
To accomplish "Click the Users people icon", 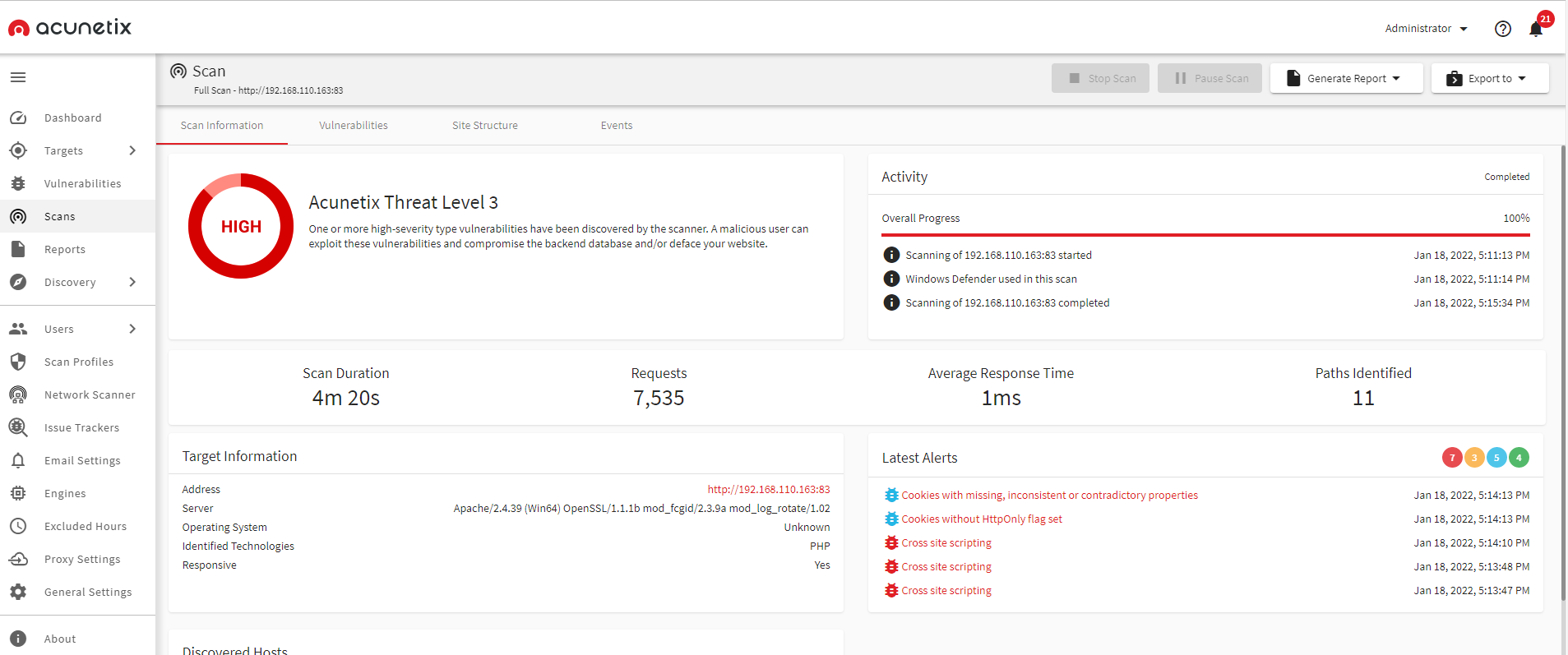I will click(x=18, y=329).
